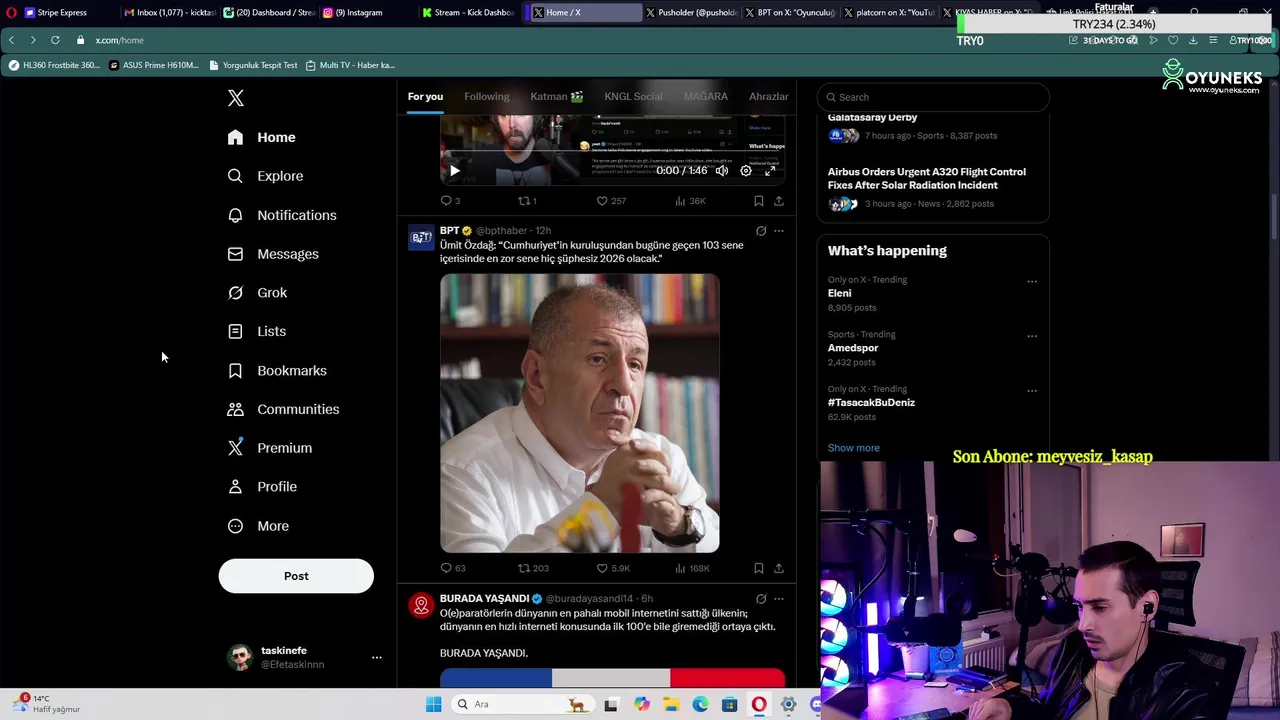View analytics for 168K views BPT post
The image size is (1280, 720).
(x=692, y=568)
